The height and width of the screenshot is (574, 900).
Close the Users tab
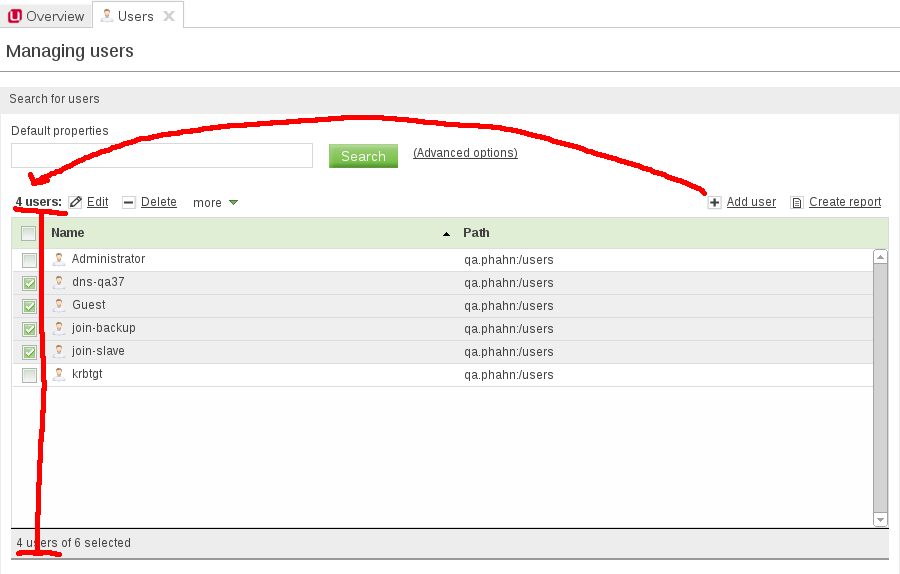(x=169, y=16)
